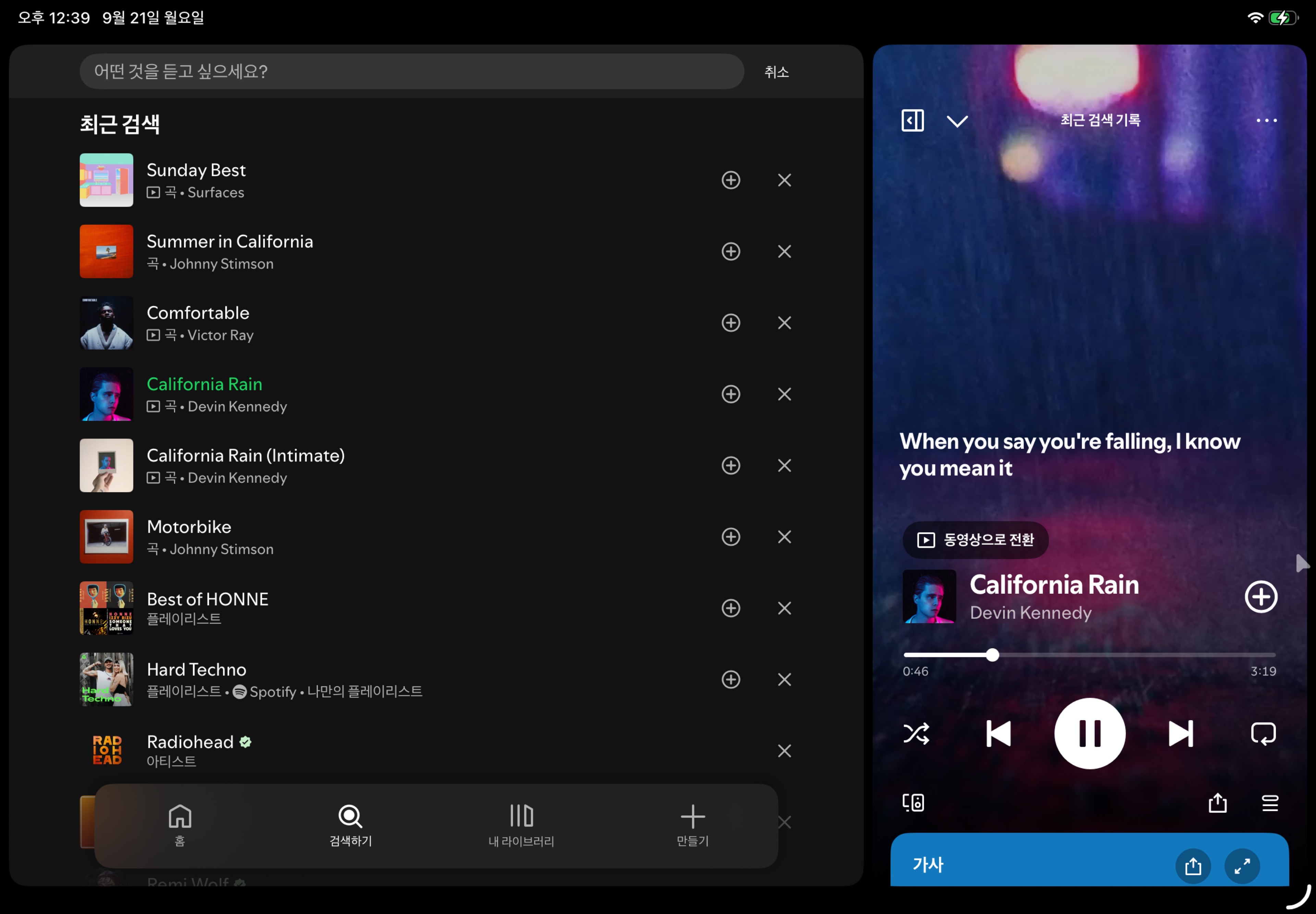Minimize the player with the down chevron
Image resolution: width=1316 pixels, height=914 pixels.
pyautogui.click(x=957, y=121)
